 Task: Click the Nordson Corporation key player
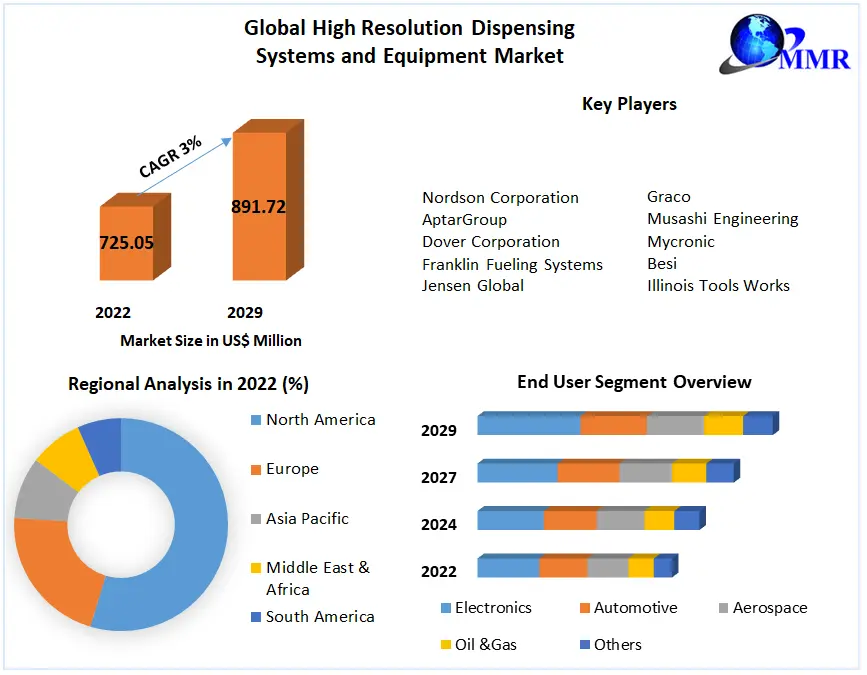(500, 198)
